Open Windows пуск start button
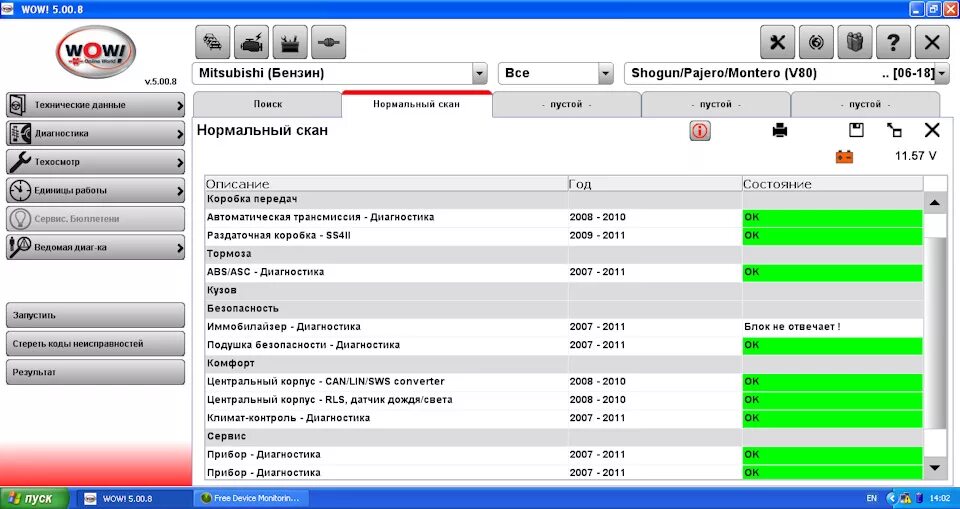Image resolution: width=960 pixels, height=509 pixels. point(34,499)
